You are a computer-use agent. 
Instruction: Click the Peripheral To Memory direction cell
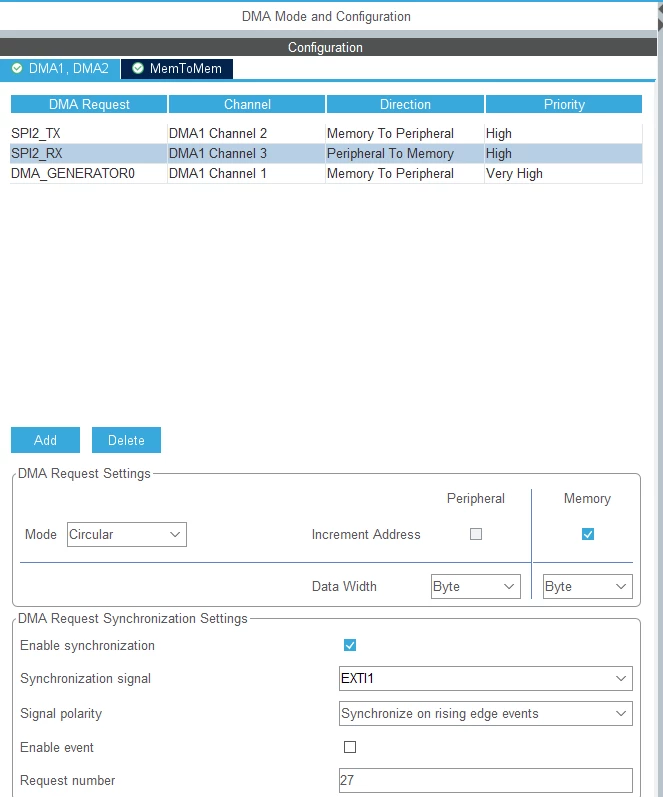(x=405, y=154)
